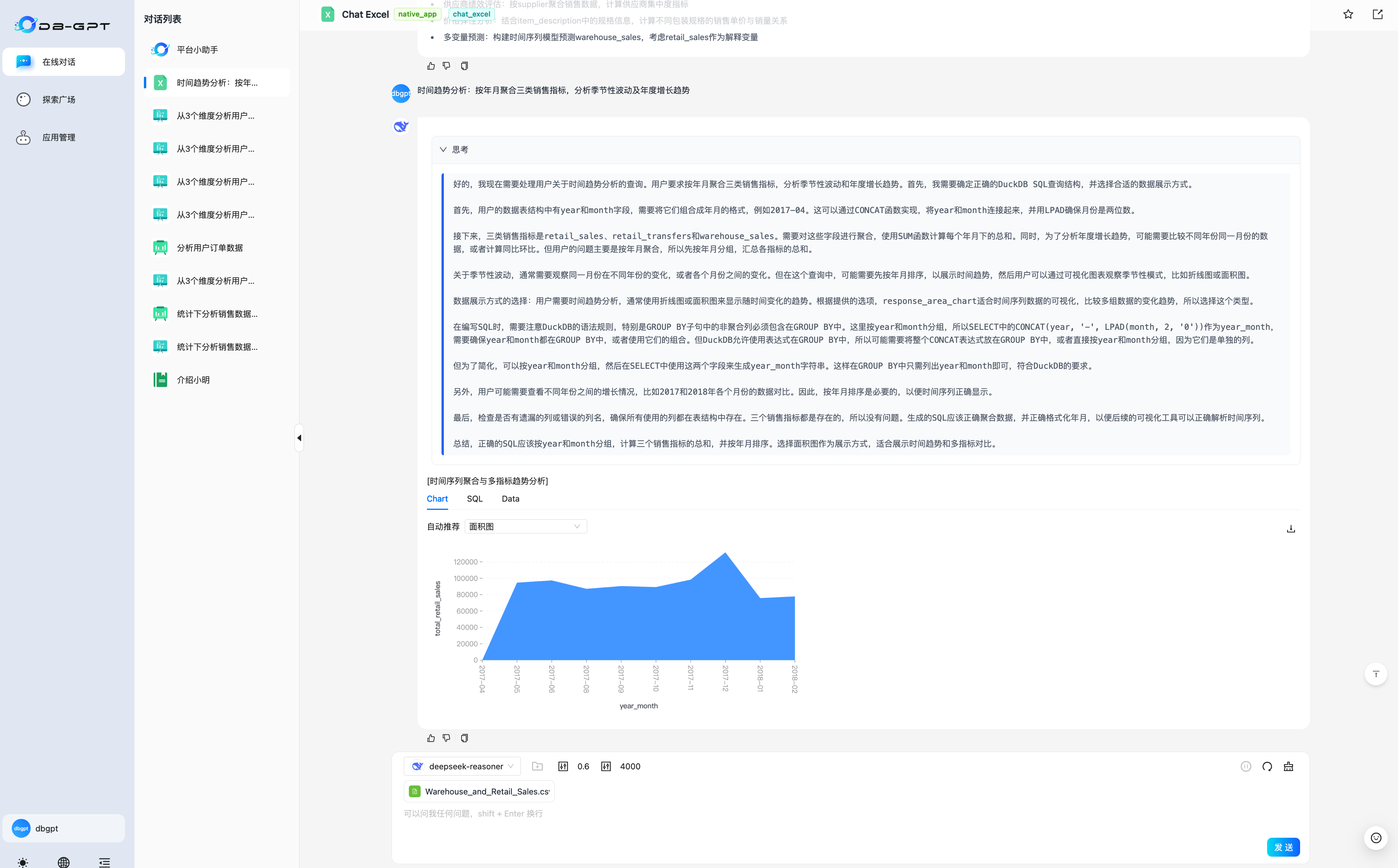1398x868 pixels.
Task: Switch to the SQL tab
Action: point(474,499)
